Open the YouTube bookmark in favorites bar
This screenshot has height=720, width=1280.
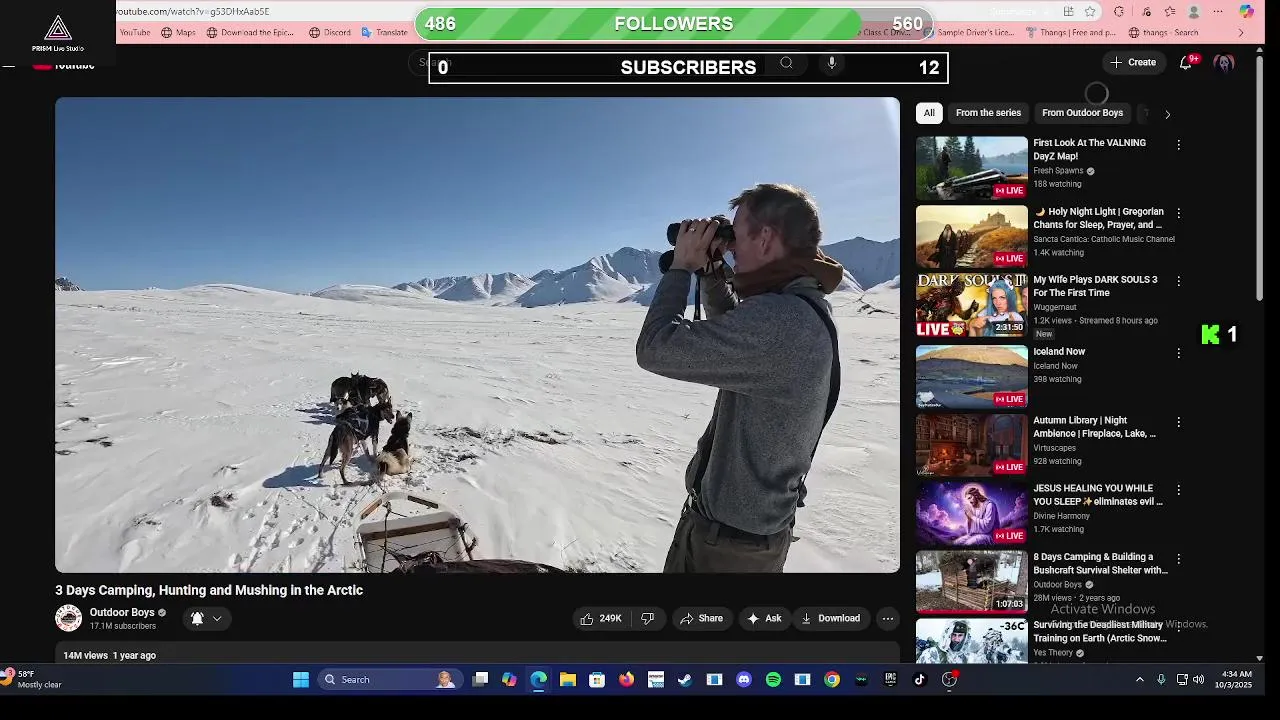(x=134, y=32)
